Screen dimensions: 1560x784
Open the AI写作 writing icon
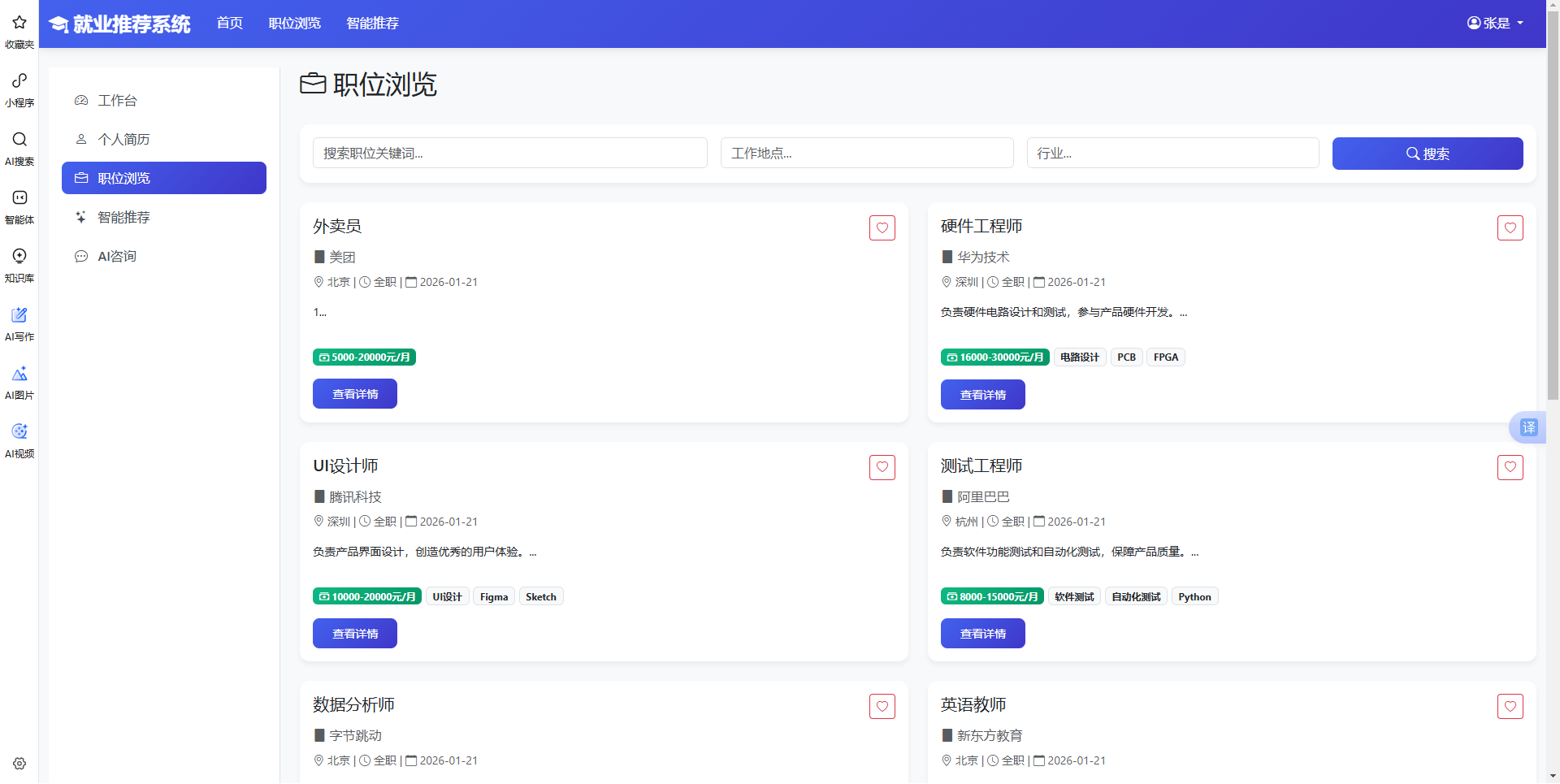click(19, 314)
